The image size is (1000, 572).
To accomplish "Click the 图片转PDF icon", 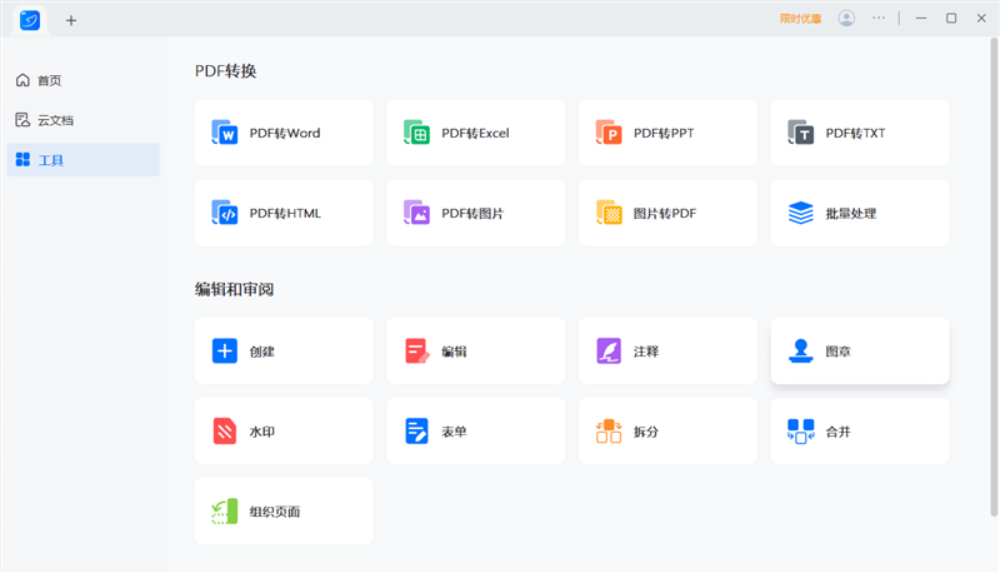I will point(609,213).
